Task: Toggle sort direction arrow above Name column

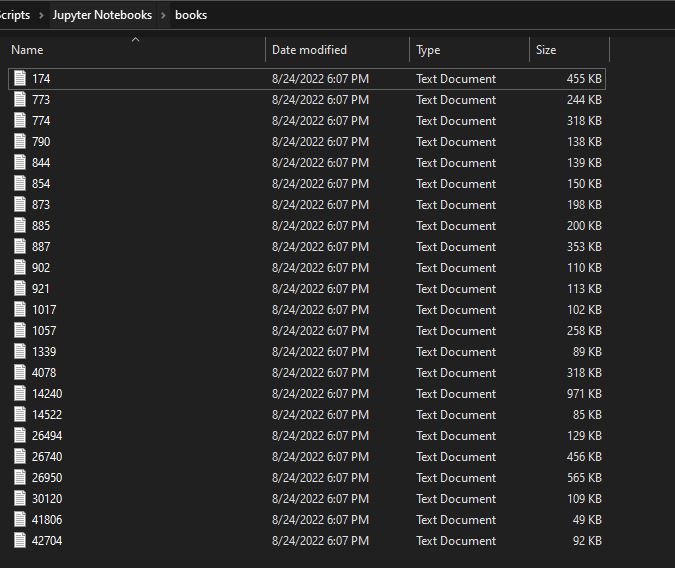Action: click(x=135, y=40)
